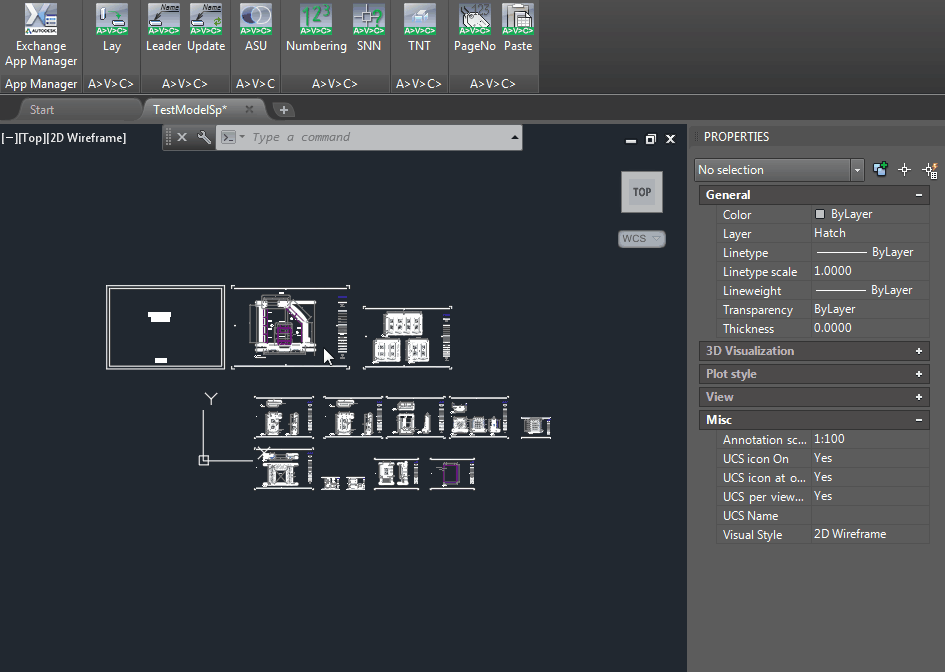The width and height of the screenshot is (945, 672).
Task: Edit the Thickness 0.0000 value
Action: 870,328
